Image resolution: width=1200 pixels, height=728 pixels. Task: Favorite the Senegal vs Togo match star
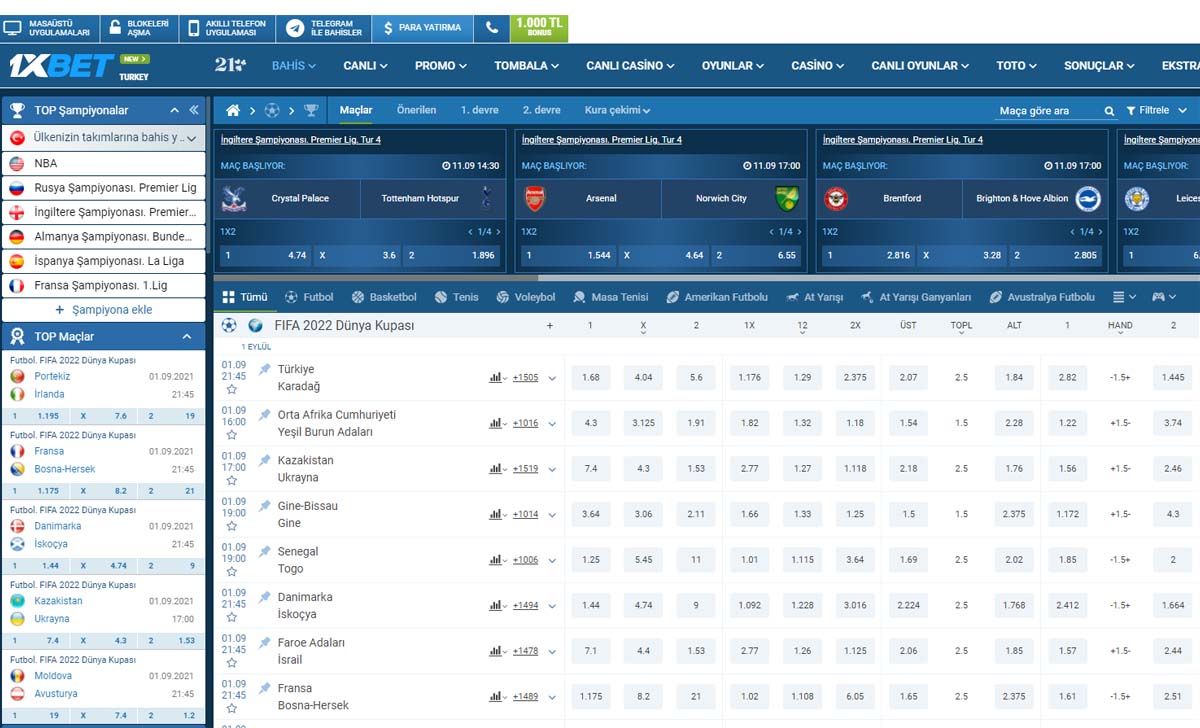click(x=232, y=572)
